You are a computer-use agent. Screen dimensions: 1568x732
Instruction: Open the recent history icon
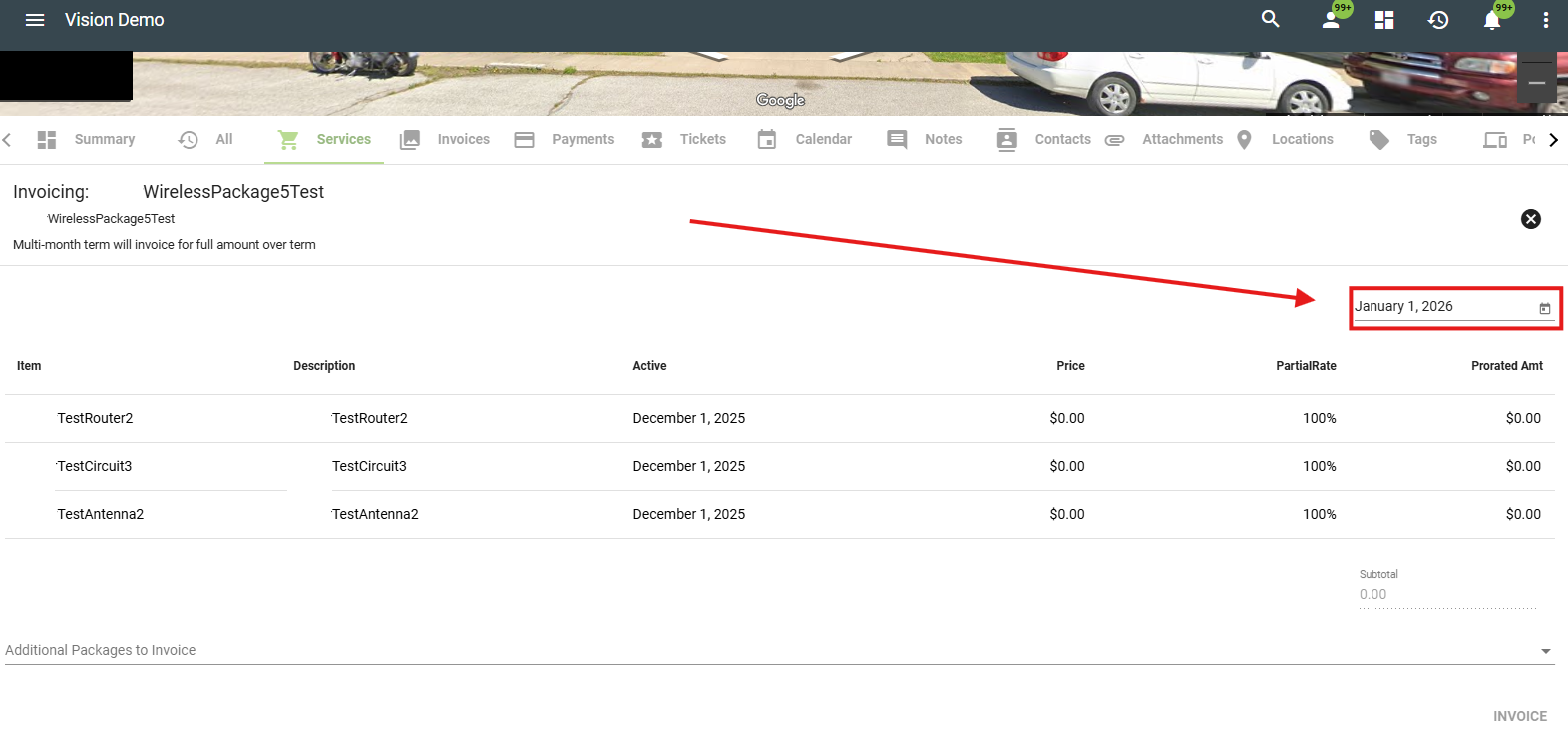tap(1437, 20)
